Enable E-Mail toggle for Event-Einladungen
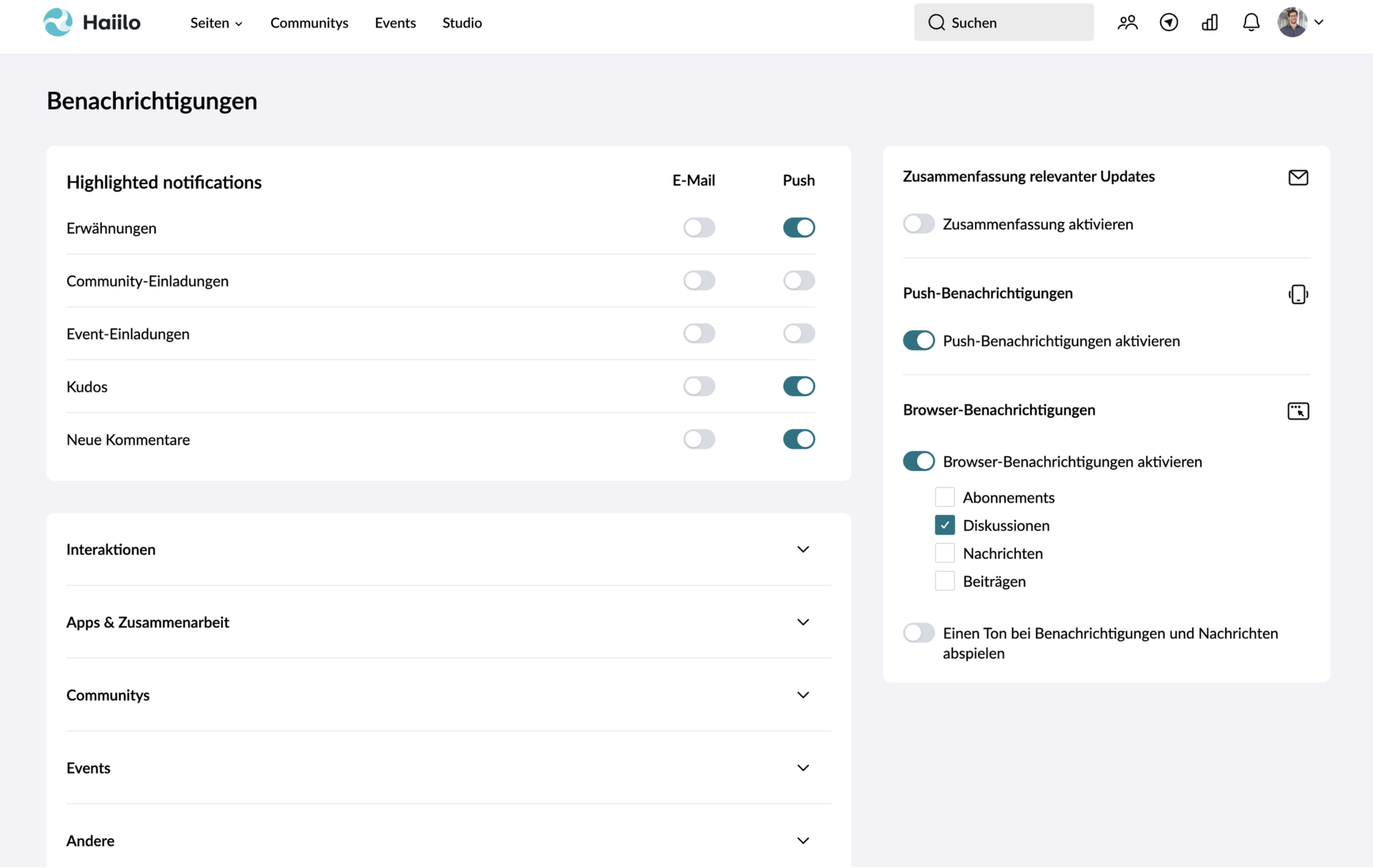Screen dimensions: 1373x868 pos(699,333)
